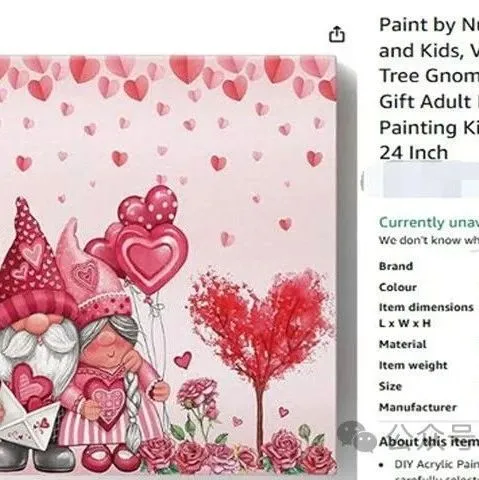The image size is (479, 480).
Task: Click the Size specification label
Action: [390, 386]
